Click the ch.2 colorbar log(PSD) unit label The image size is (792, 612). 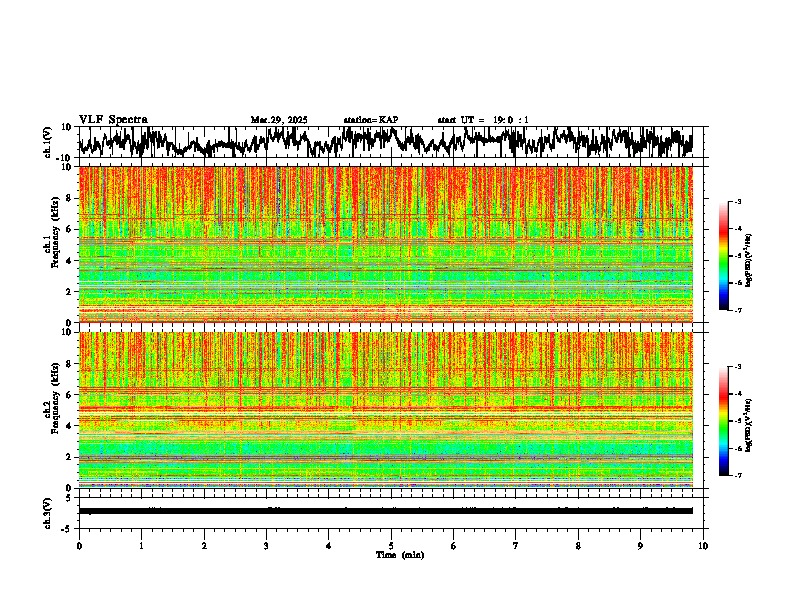[749, 426]
